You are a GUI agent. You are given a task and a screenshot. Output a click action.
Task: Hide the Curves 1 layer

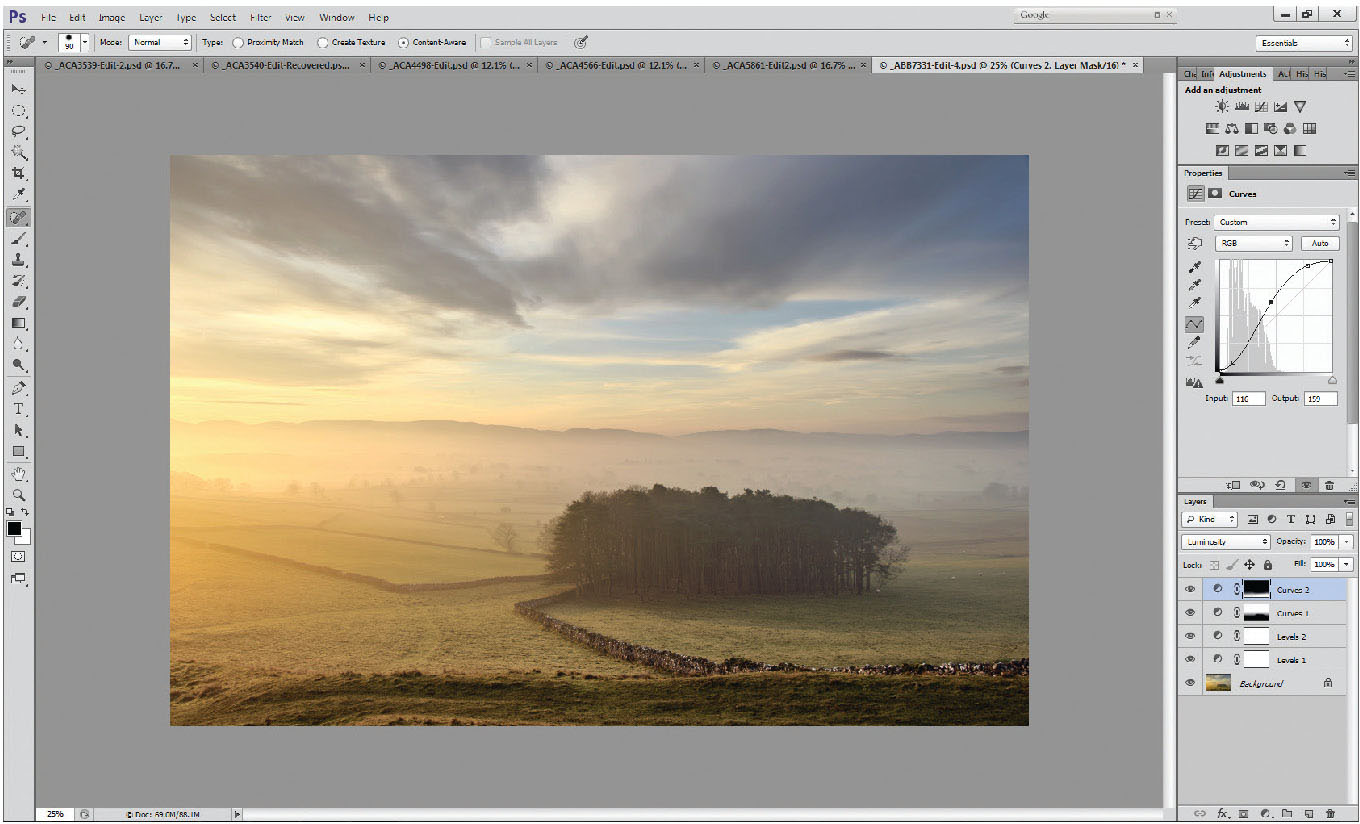pyautogui.click(x=1190, y=612)
